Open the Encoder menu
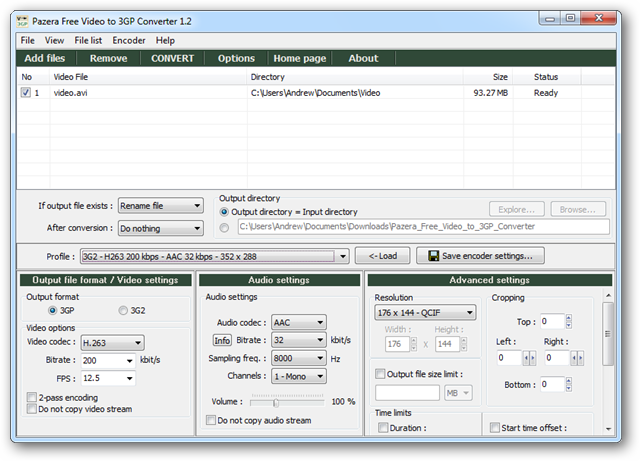This screenshot has height=461, width=640. (x=128, y=40)
